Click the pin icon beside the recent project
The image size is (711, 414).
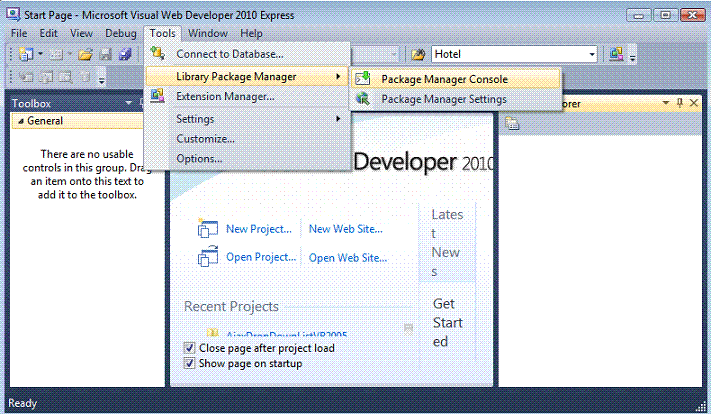[408, 329]
